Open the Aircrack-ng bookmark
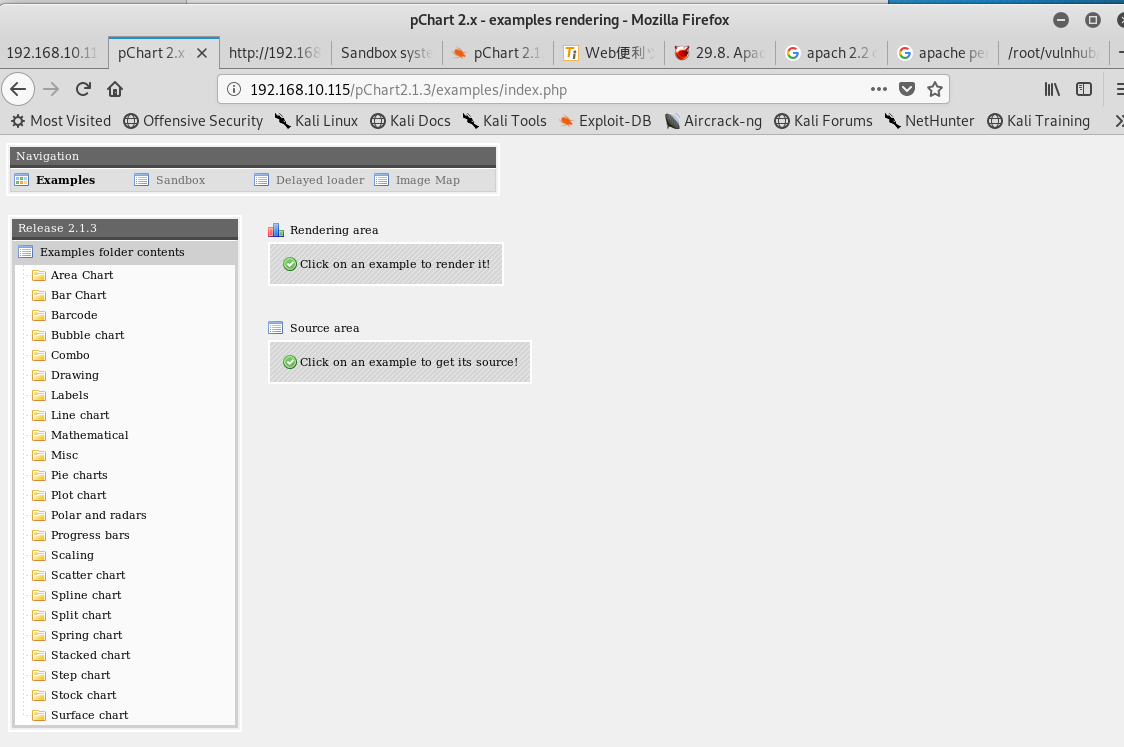 [713, 121]
